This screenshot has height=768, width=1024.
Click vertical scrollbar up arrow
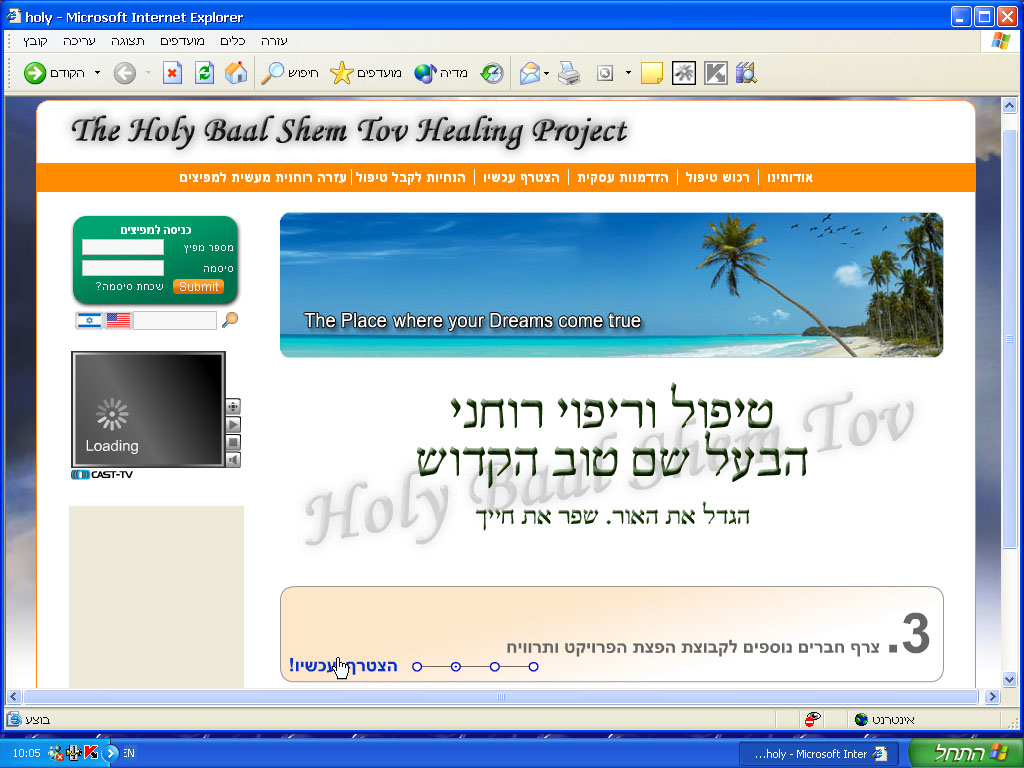1009,105
